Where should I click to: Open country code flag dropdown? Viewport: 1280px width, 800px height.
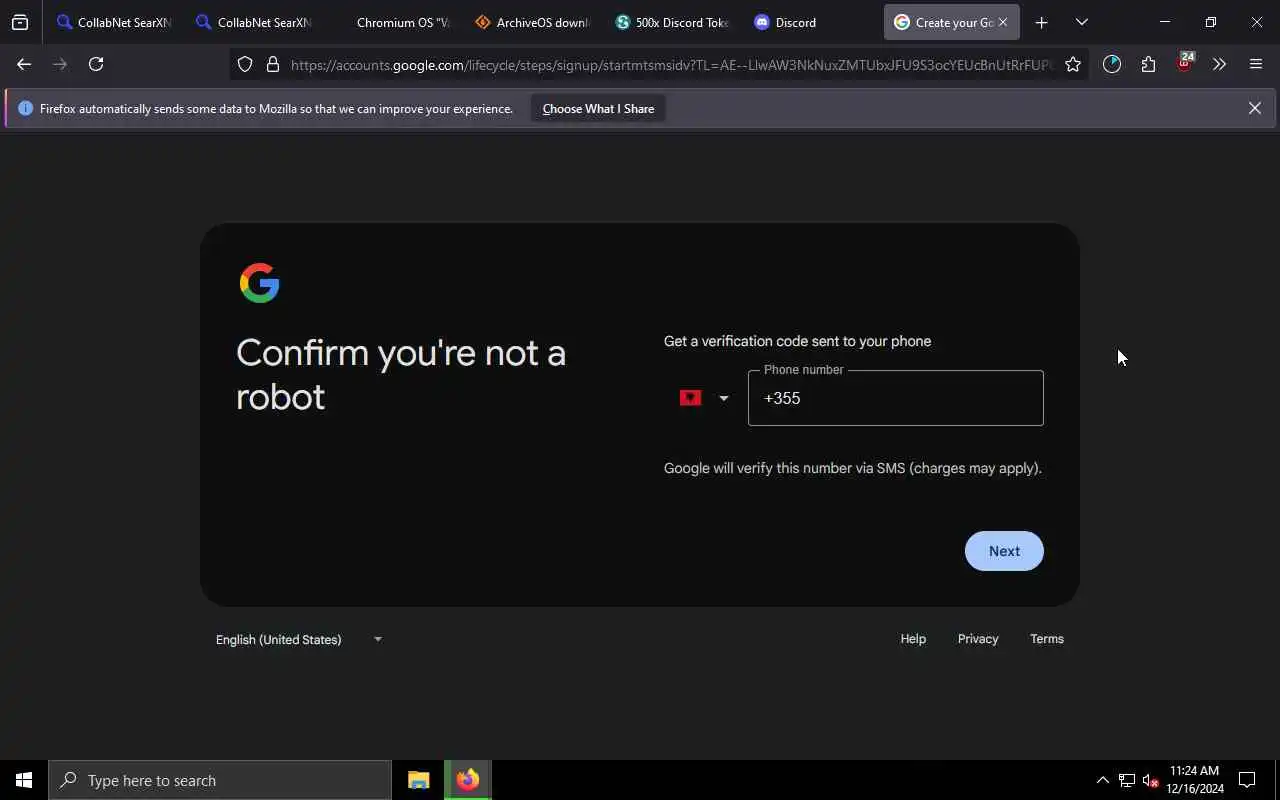click(704, 398)
